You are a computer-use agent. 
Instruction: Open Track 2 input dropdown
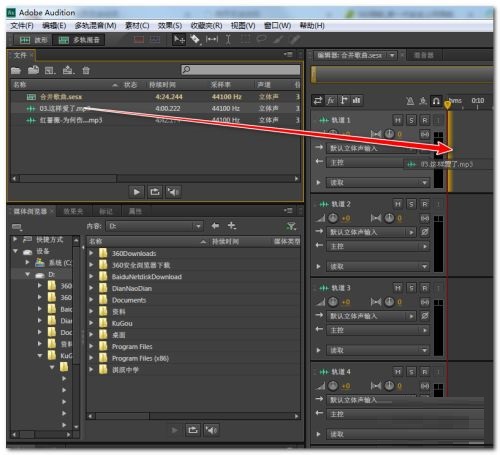point(371,232)
